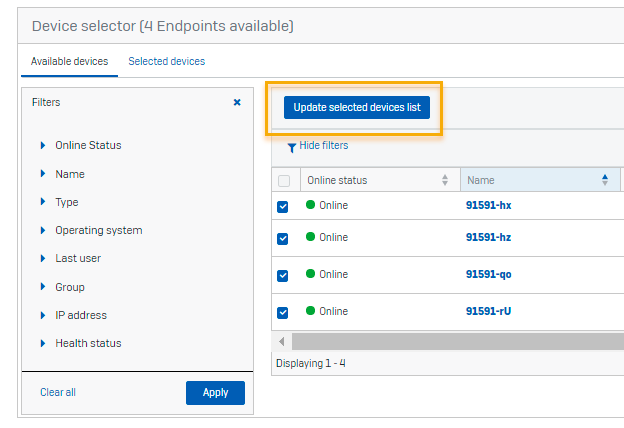Toggle the select-all header checkbox
The height and width of the screenshot is (428, 624).
[283, 181]
